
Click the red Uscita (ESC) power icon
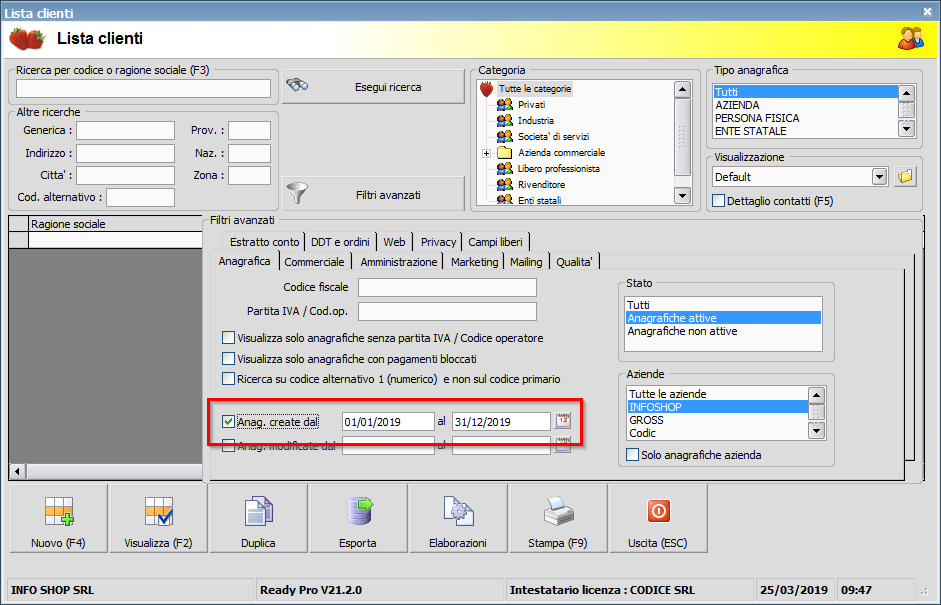coord(658,511)
